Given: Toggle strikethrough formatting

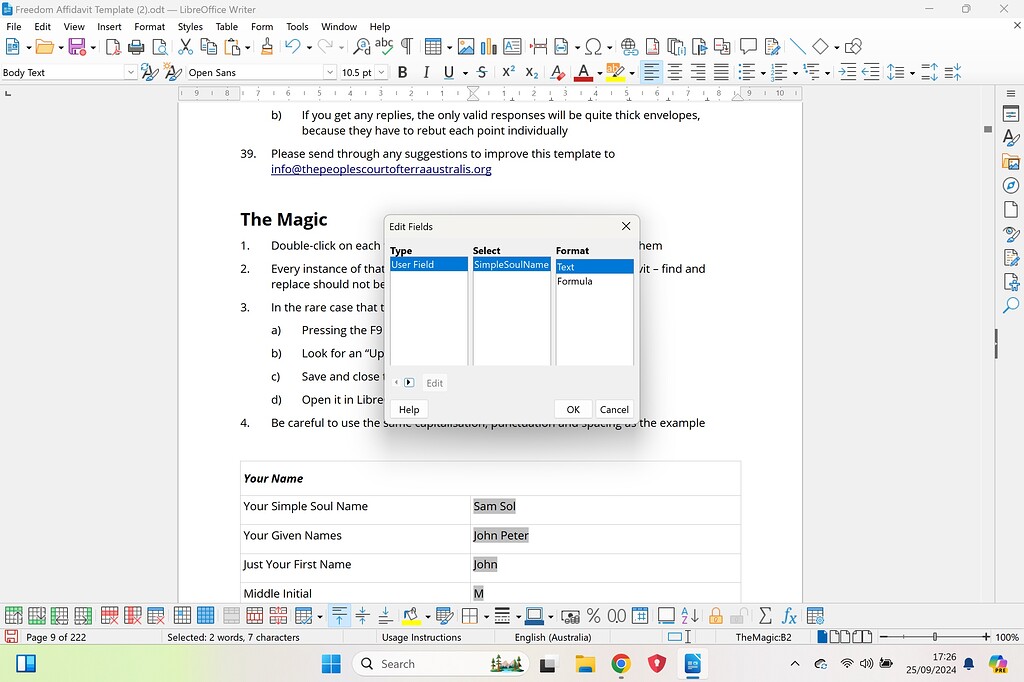Looking at the screenshot, I should (481, 72).
